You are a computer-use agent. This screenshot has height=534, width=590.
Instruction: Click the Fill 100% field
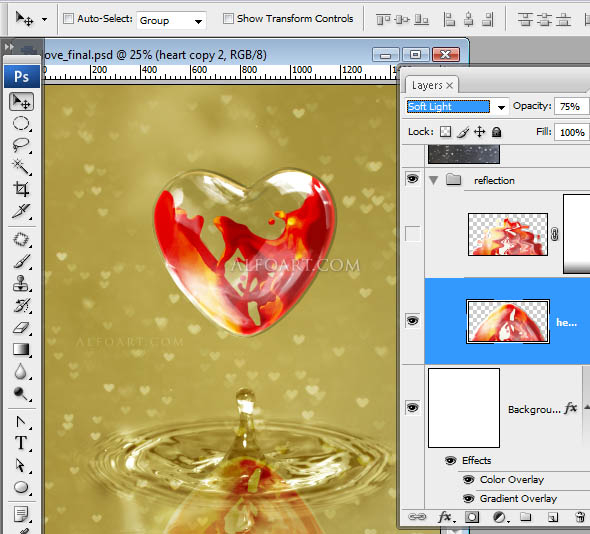click(571, 132)
